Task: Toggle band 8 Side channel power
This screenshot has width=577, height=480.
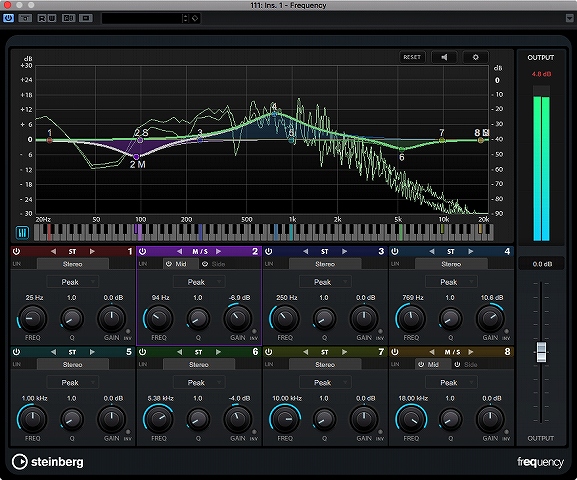Action: tap(457, 364)
